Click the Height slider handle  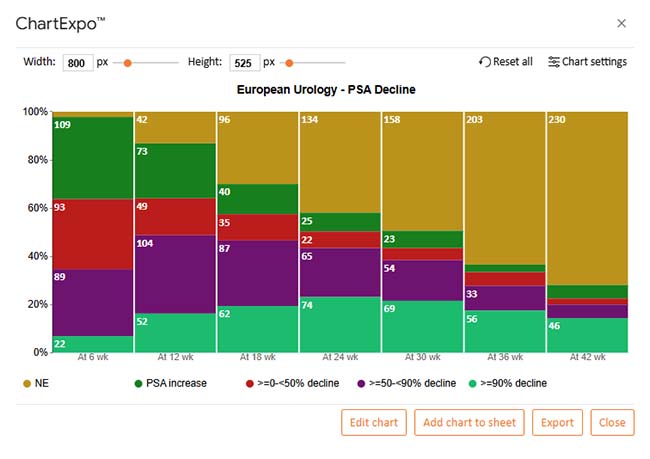click(x=289, y=63)
